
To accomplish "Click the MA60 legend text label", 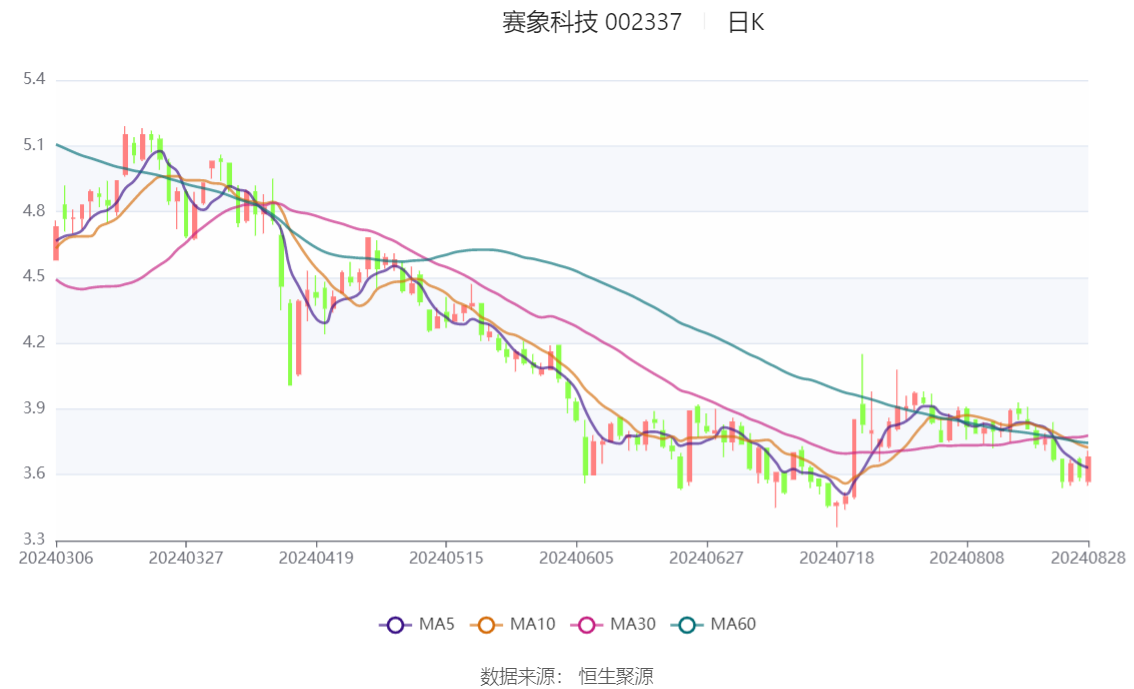I will pos(733,624).
